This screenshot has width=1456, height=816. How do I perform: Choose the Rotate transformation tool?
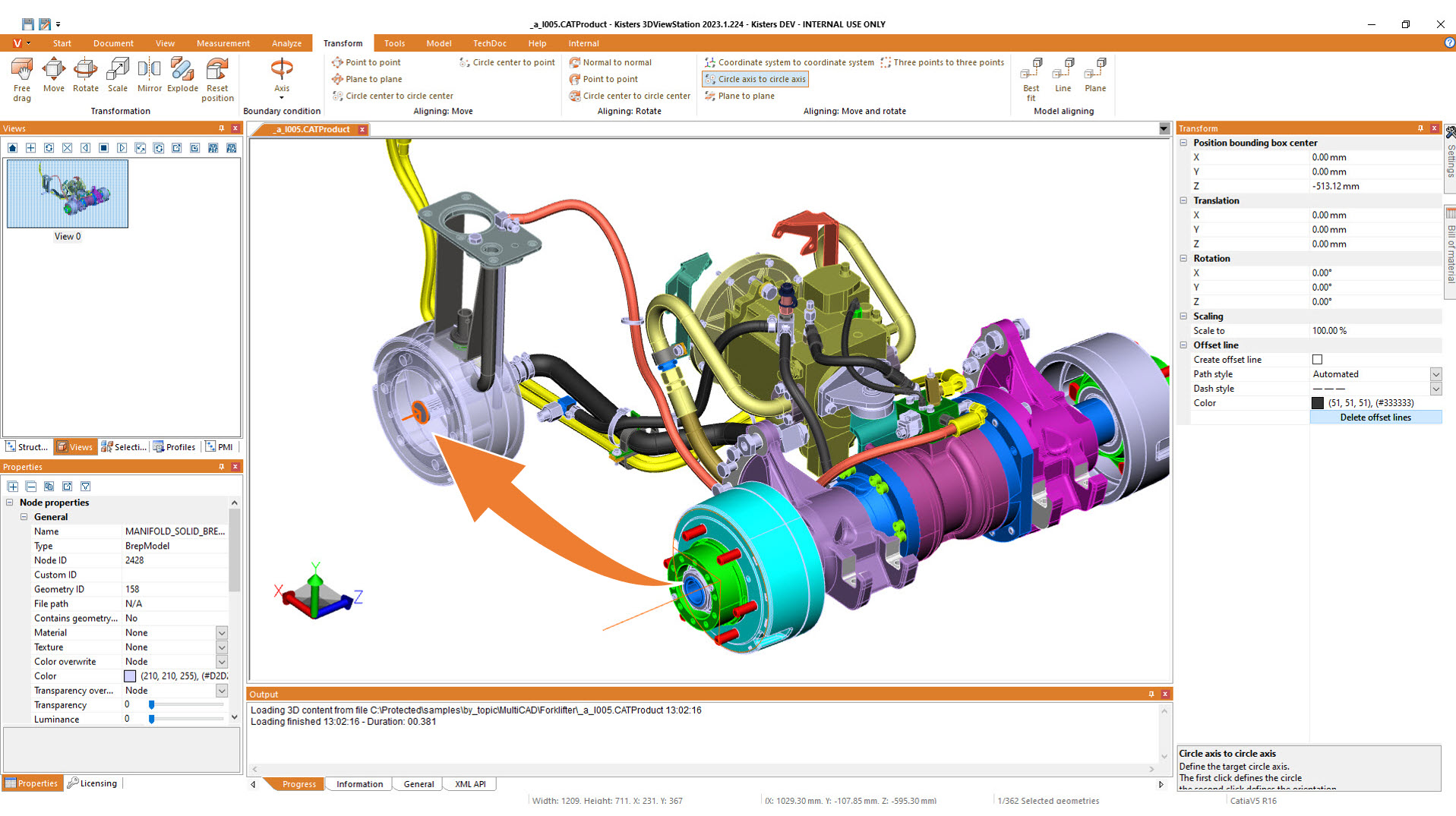(x=85, y=75)
